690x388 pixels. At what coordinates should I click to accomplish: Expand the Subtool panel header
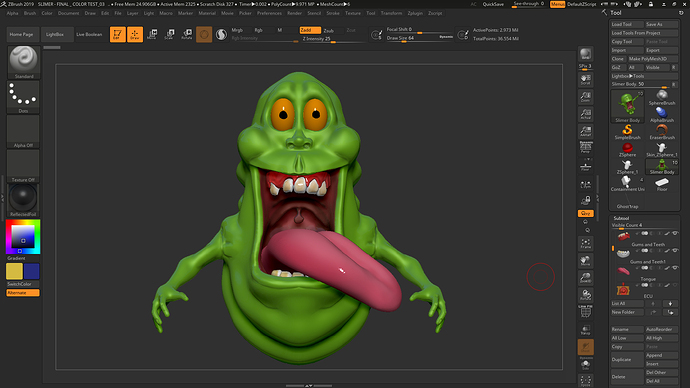tap(621, 218)
